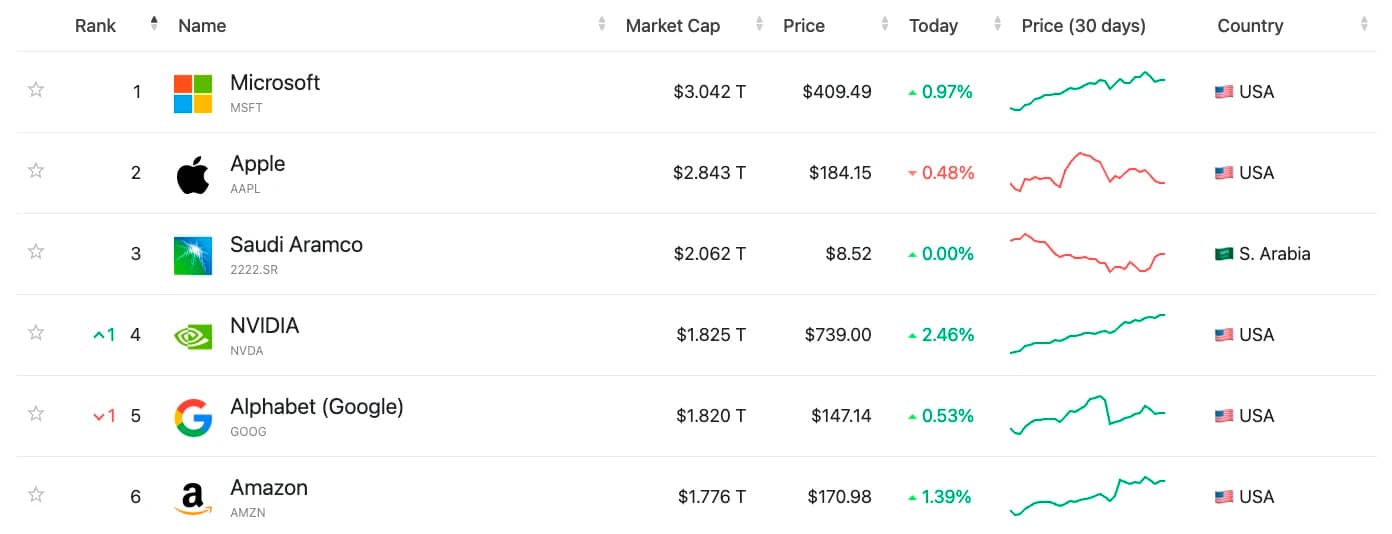Toggle the favorite star for Saudi Aramco
The image size is (1392, 534).
pos(36,252)
